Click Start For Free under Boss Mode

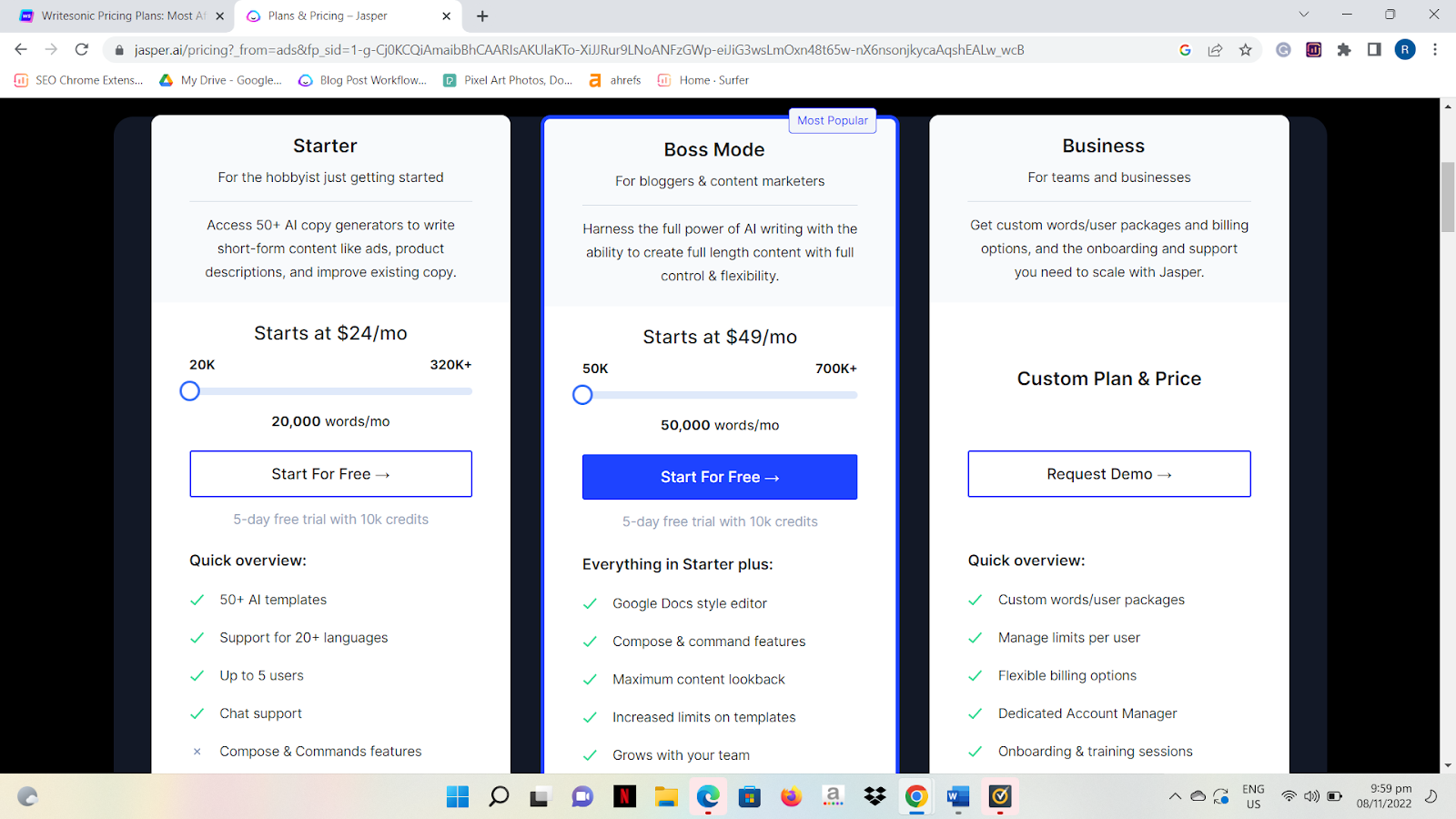[720, 477]
